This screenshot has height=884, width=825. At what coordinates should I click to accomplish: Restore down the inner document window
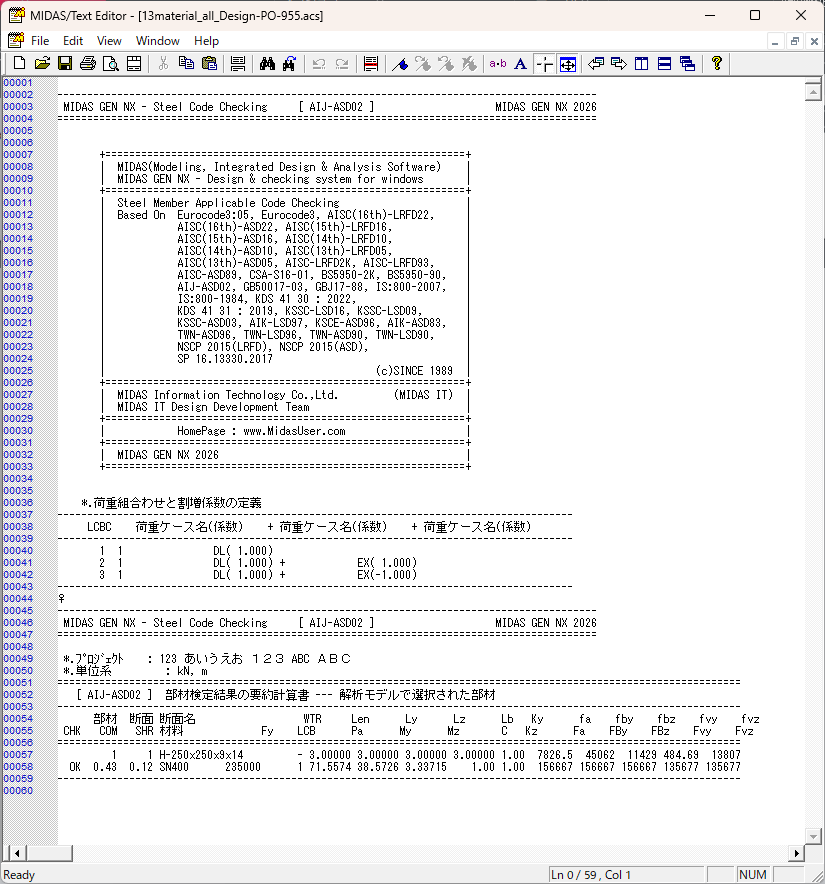795,41
